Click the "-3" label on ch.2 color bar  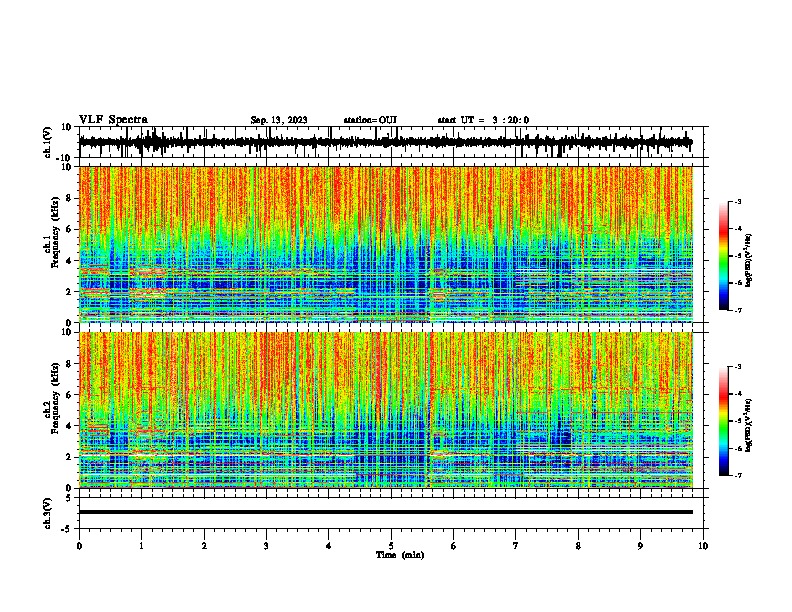[737, 367]
